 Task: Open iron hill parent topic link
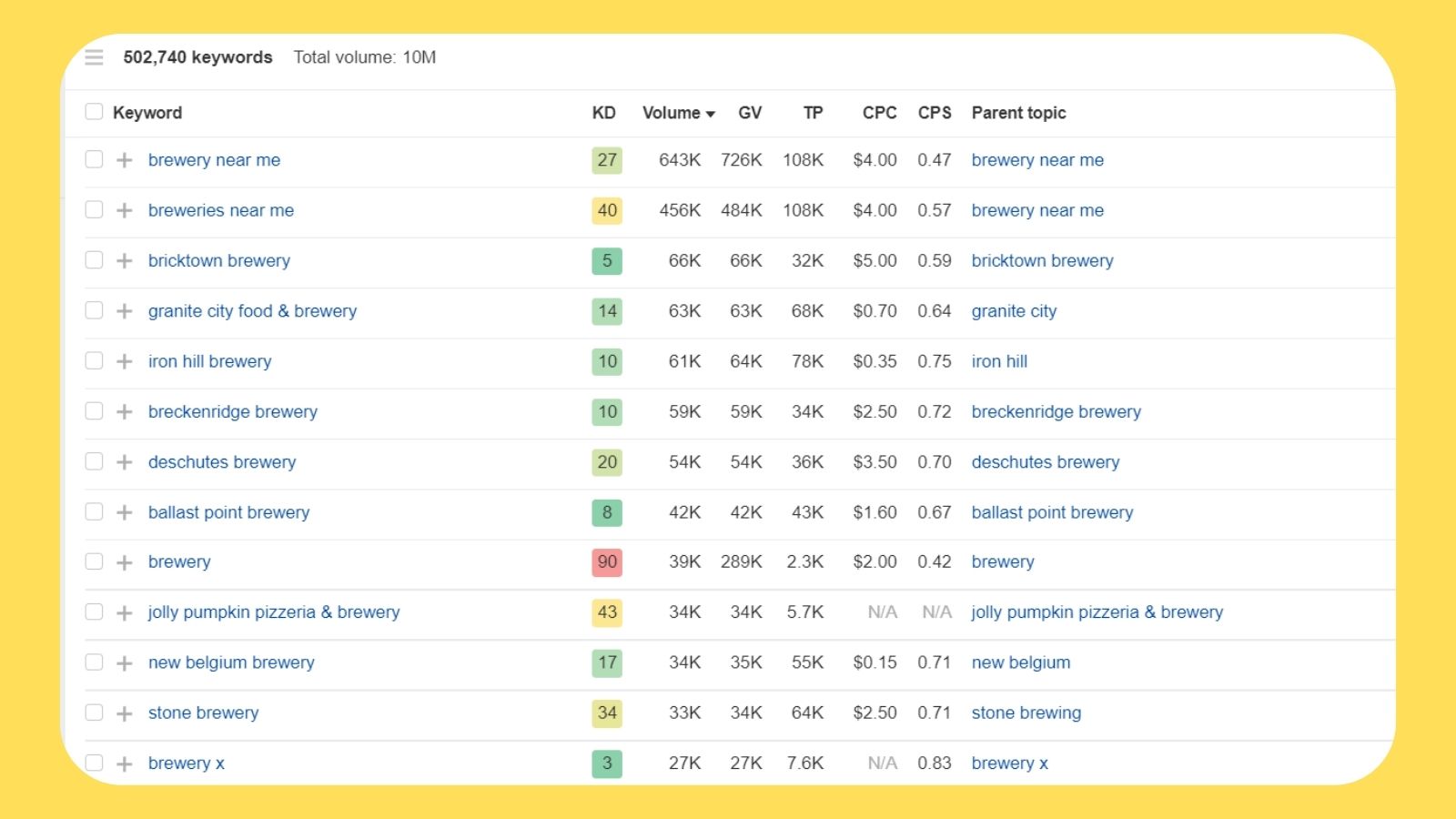click(x=999, y=361)
